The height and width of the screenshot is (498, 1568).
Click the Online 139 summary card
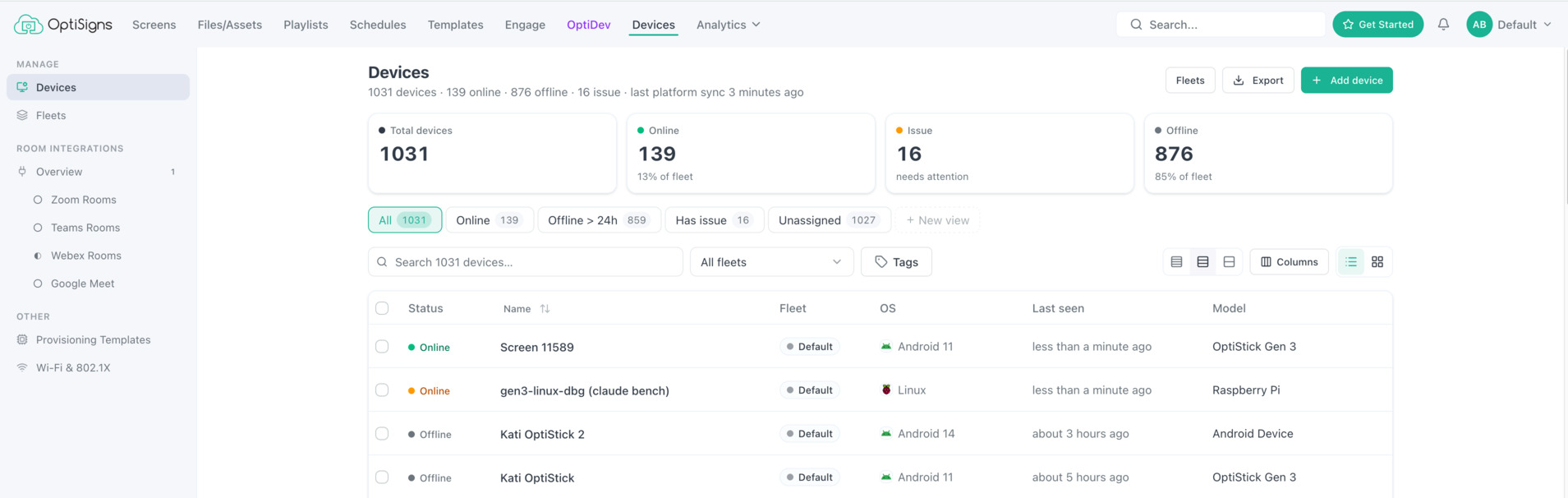click(x=750, y=154)
